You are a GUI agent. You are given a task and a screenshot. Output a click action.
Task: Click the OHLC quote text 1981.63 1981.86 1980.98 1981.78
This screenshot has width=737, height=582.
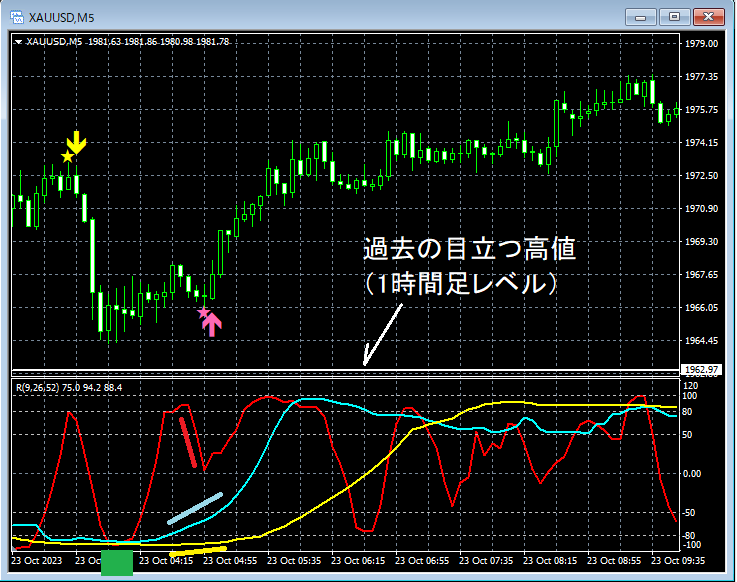pos(158,42)
